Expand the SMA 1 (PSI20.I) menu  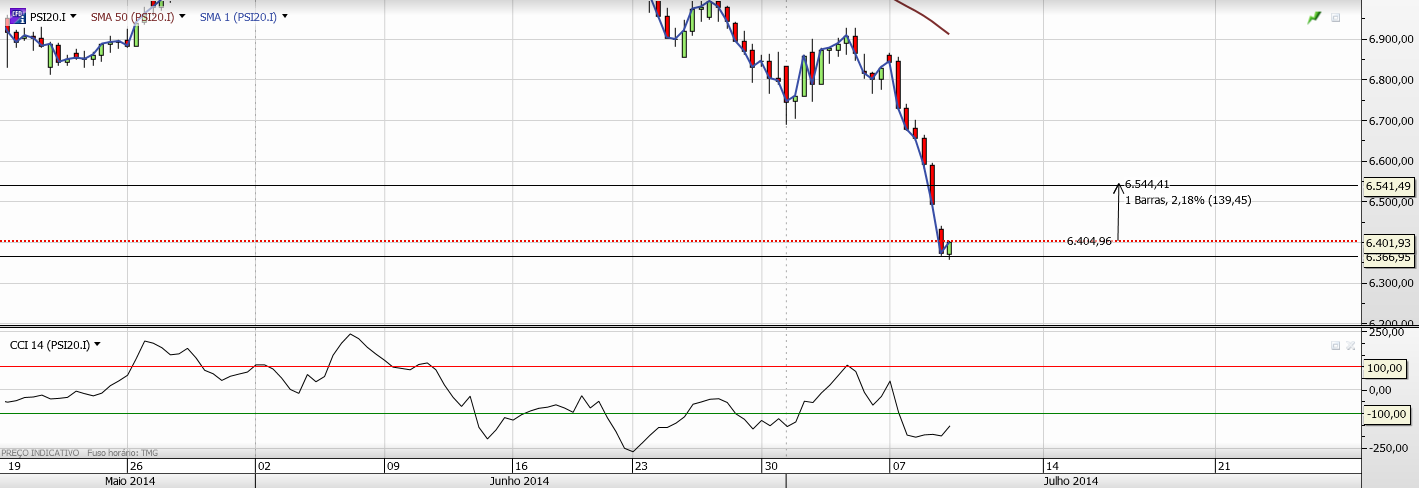point(285,17)
